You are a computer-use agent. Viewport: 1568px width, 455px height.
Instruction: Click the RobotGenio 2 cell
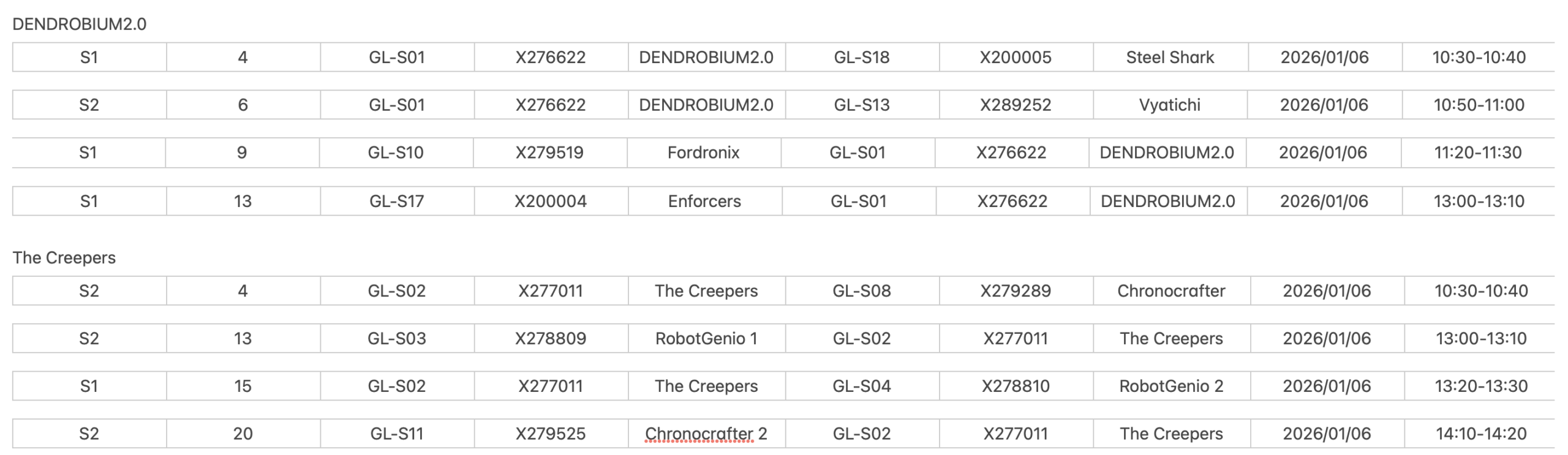1171,386
